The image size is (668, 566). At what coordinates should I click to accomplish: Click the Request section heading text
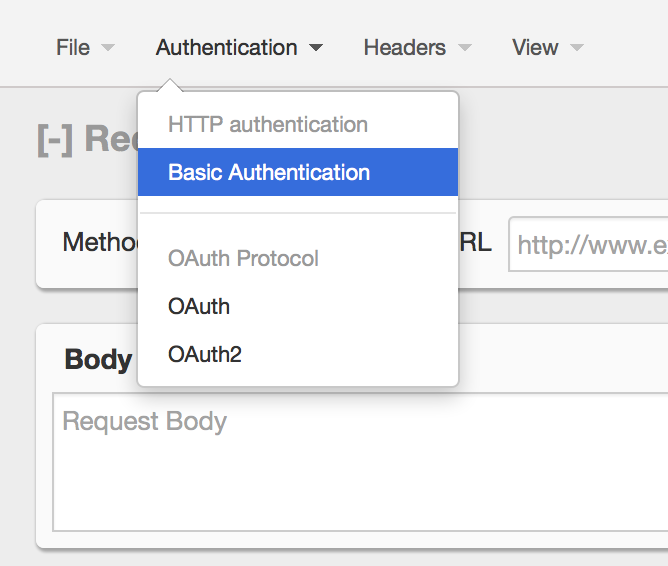[110, 139]
